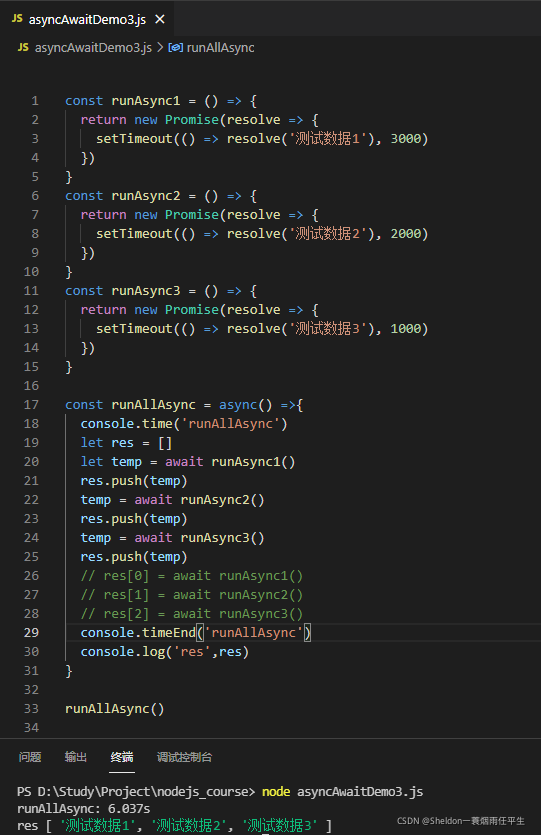Click console.time('runAllAsync') statement

click(x=184, y=424)
